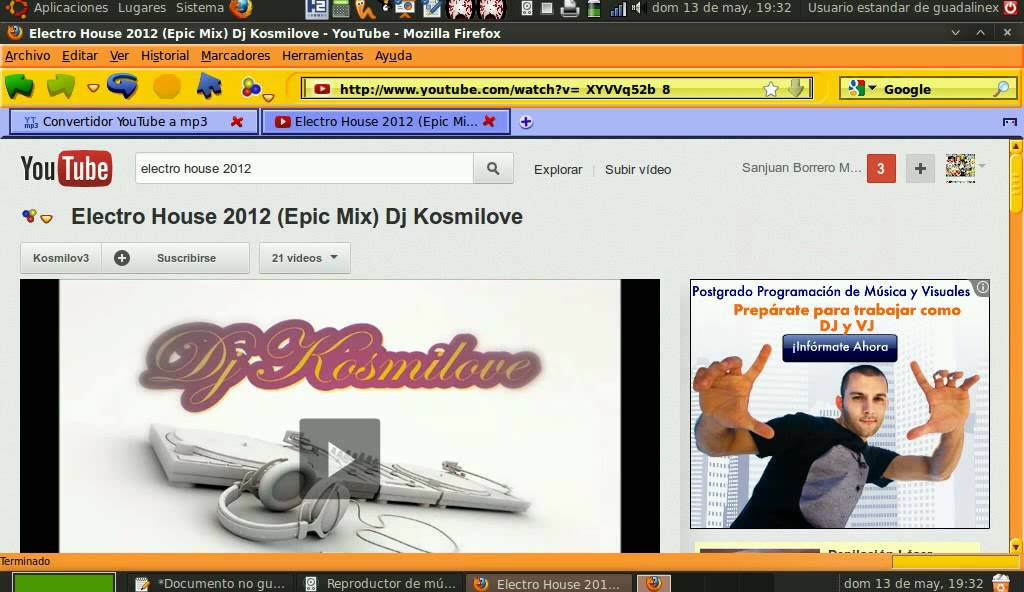Screen dimensions: 1024x592
Task: Open the Herramientas menu
Action: coord(322,56)
